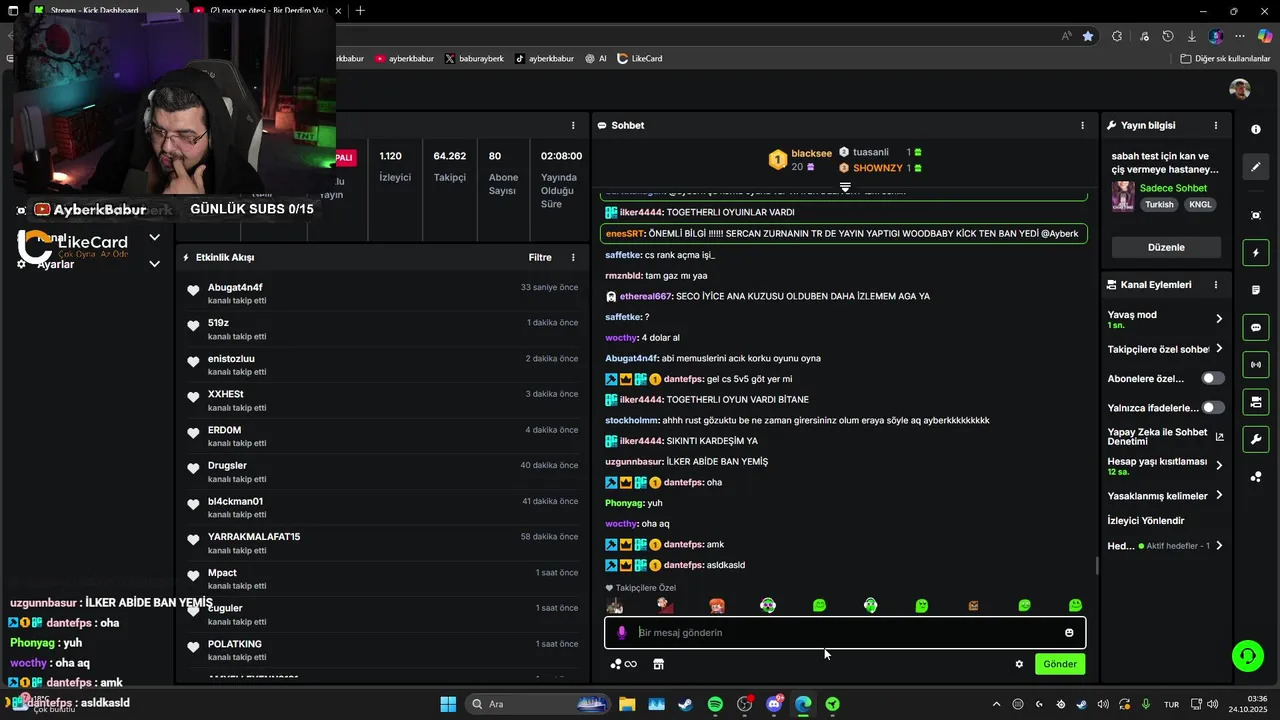Collapse the chat leaderboard arrow
This screenshot has width=1280, height=720.
pos(845,187)
